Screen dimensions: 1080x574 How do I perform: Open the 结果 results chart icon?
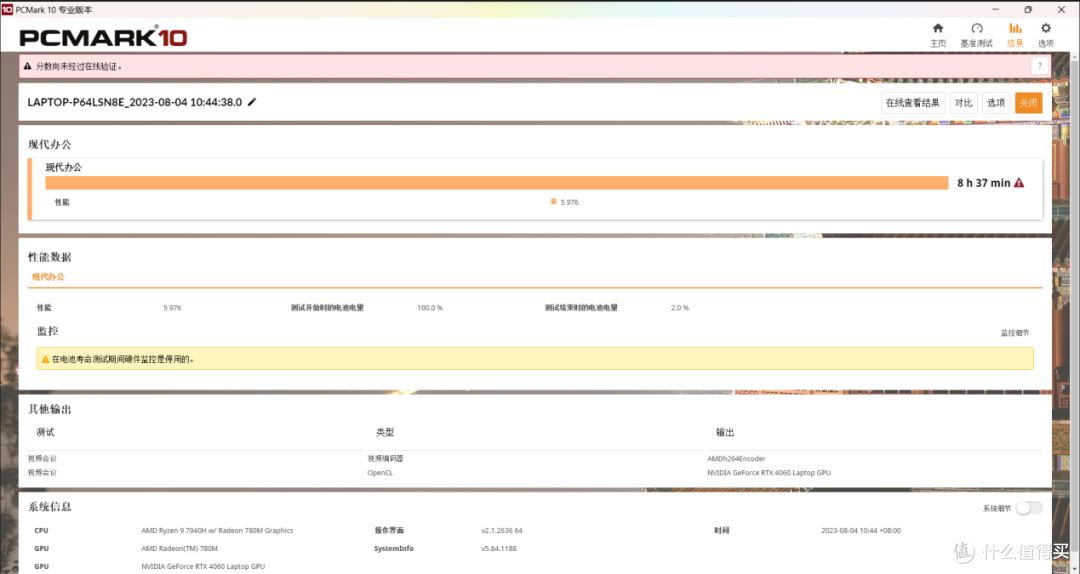pyautogui.click(x=1015, y=29)
